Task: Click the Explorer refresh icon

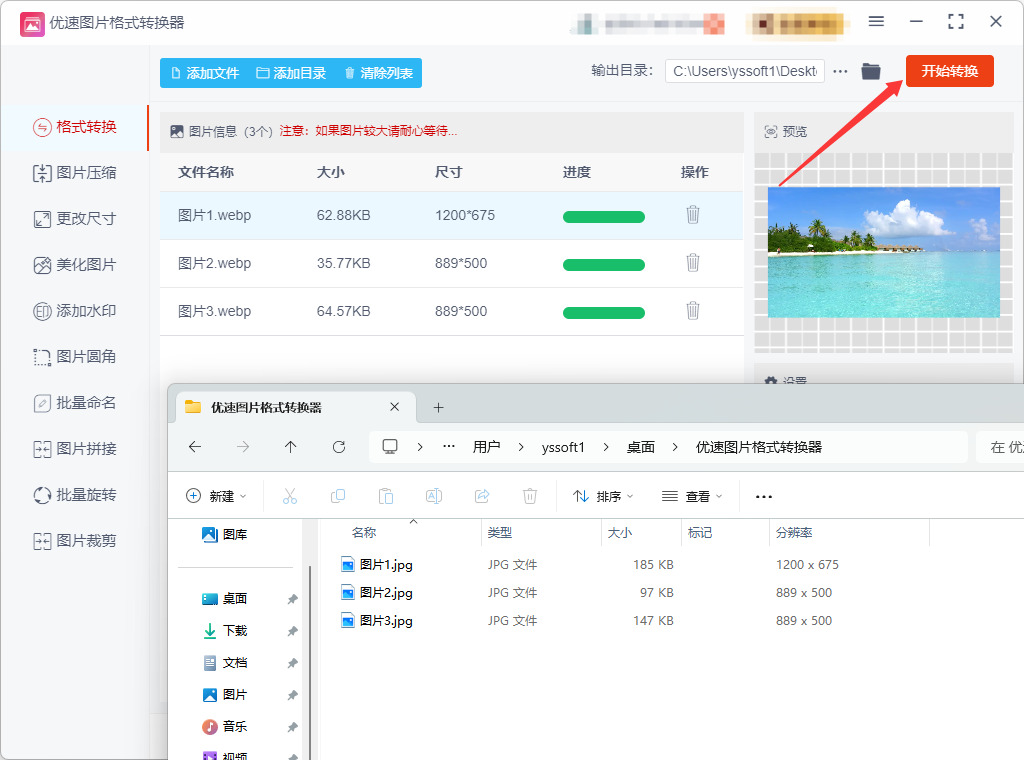Action: point(338,447)
